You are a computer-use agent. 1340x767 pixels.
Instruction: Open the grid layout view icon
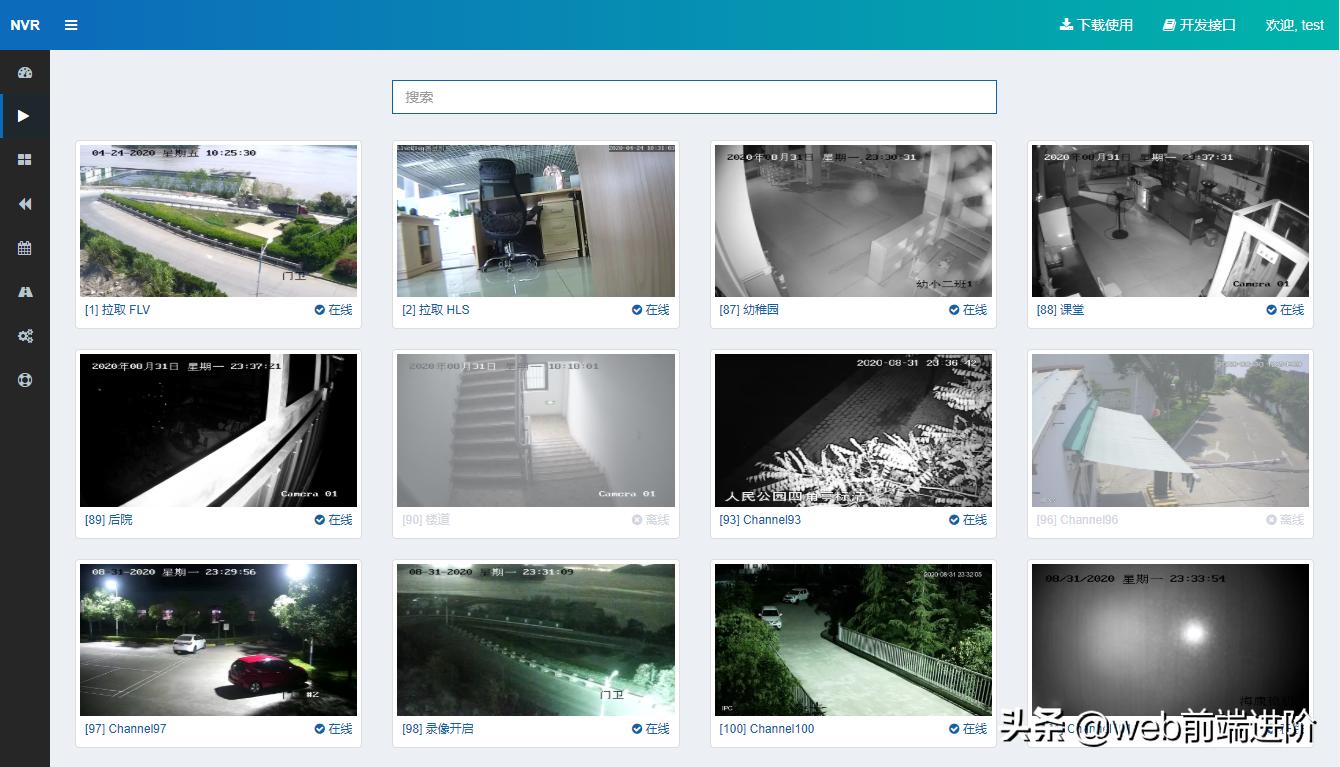24,159
